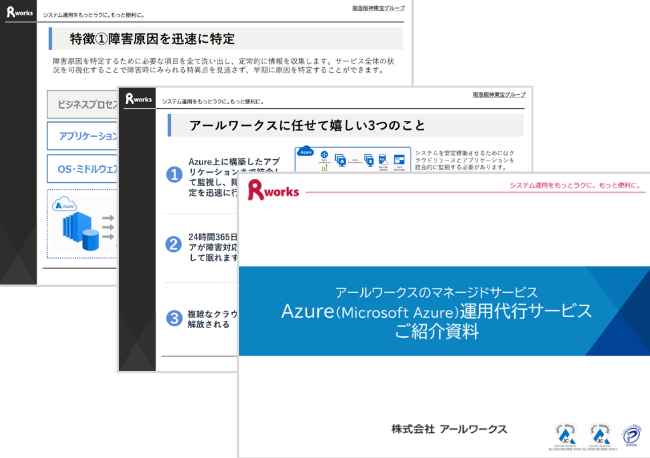
Task: Click the blue circle numbered 2
Action: click(x=174, y=244)
